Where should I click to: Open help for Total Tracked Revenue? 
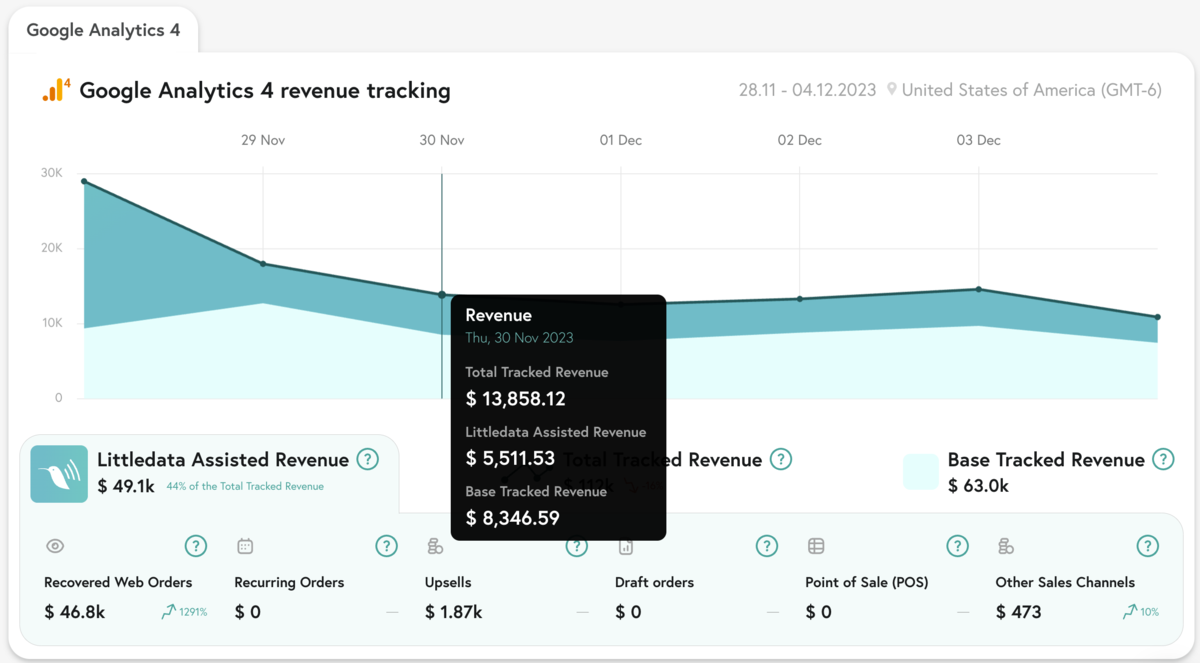781,459
